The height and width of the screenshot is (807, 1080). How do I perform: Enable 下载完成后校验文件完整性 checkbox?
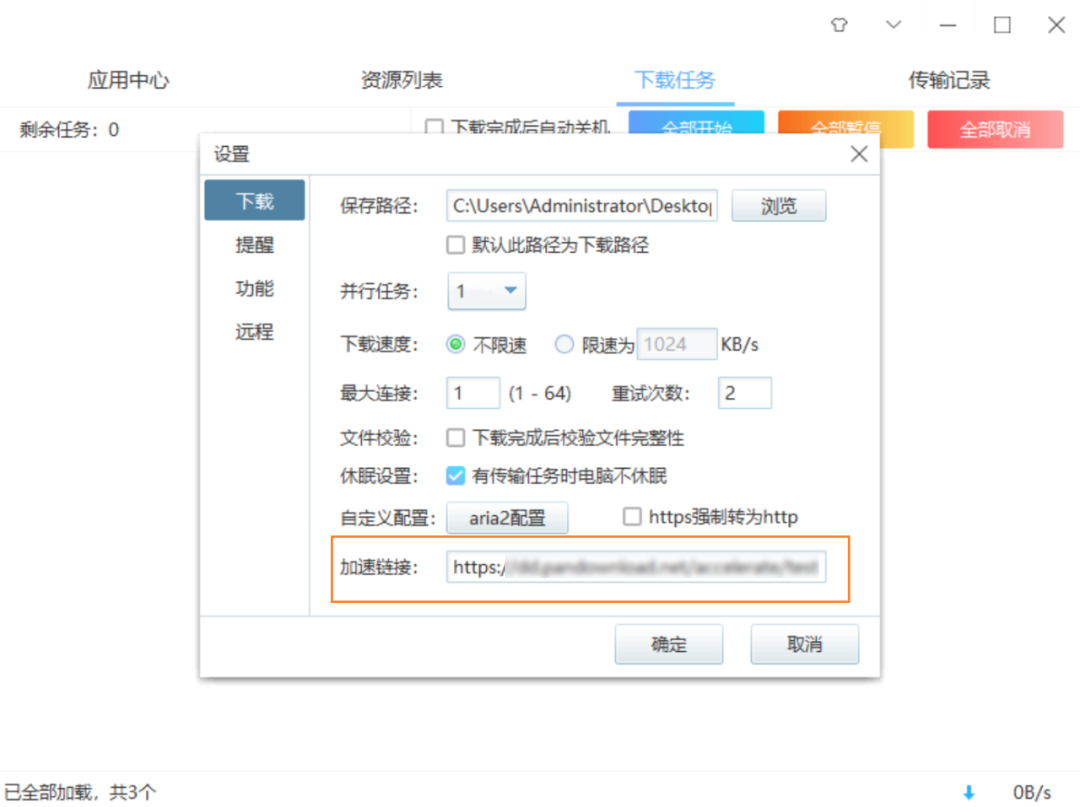coord(455,438)
